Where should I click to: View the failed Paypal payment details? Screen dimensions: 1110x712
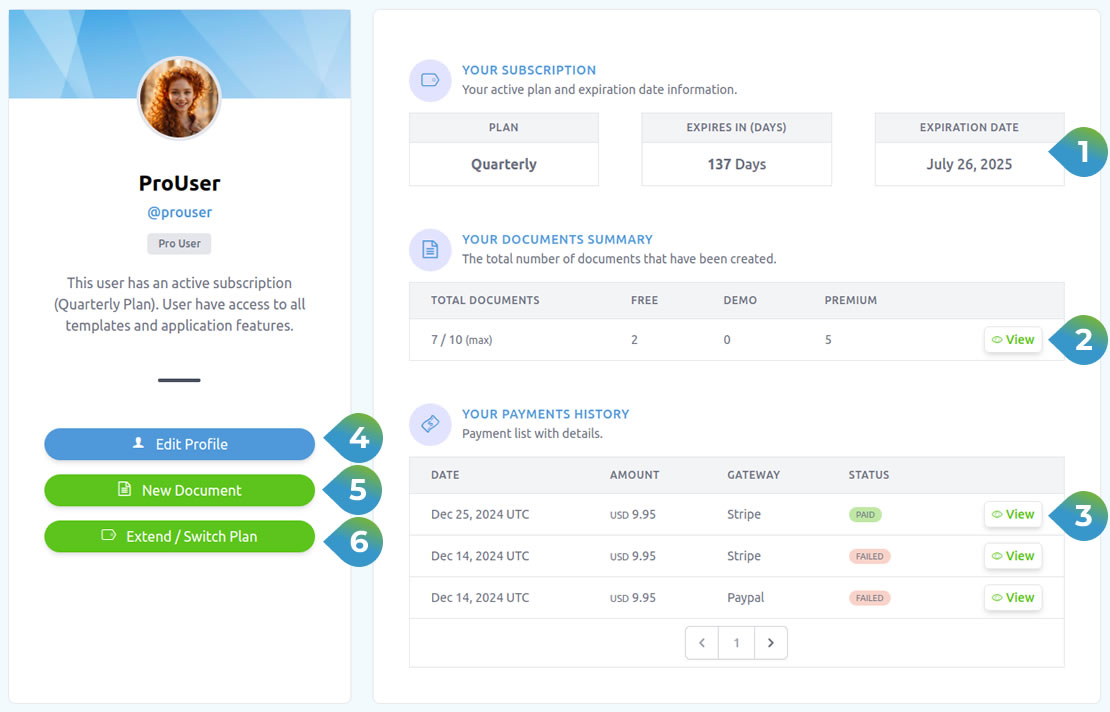click(x=1013, y=598)
